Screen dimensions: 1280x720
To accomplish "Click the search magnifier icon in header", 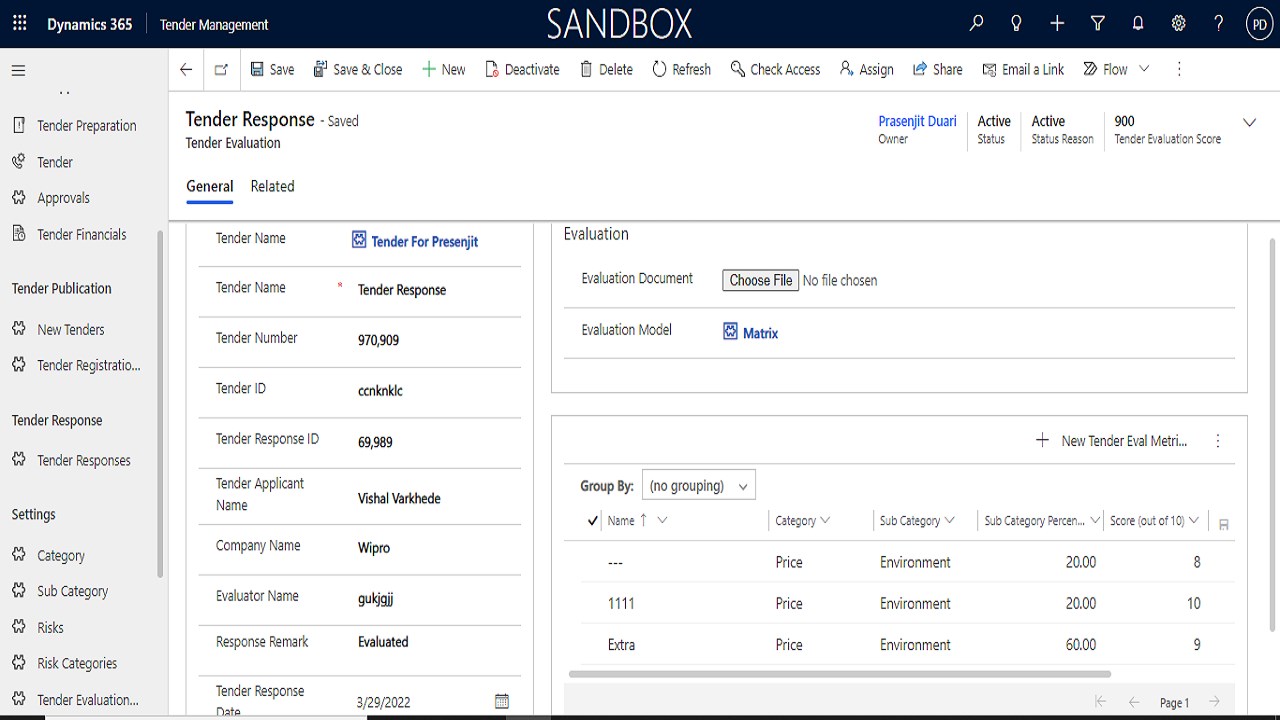I will pyautogui.click(x=977, y=24).
